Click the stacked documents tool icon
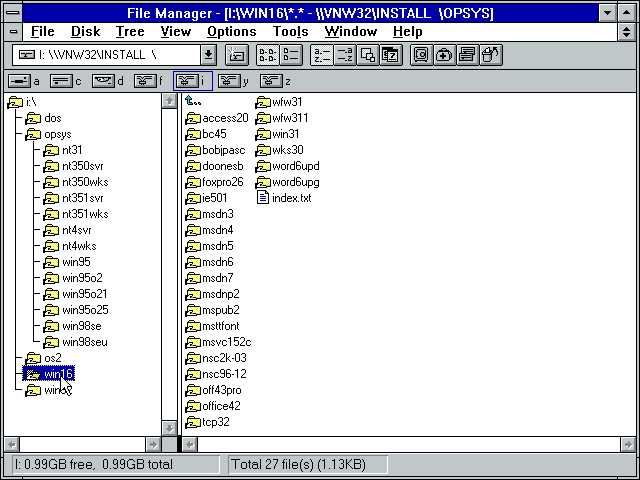Viewport: 640px width, 480px height. 467,55
